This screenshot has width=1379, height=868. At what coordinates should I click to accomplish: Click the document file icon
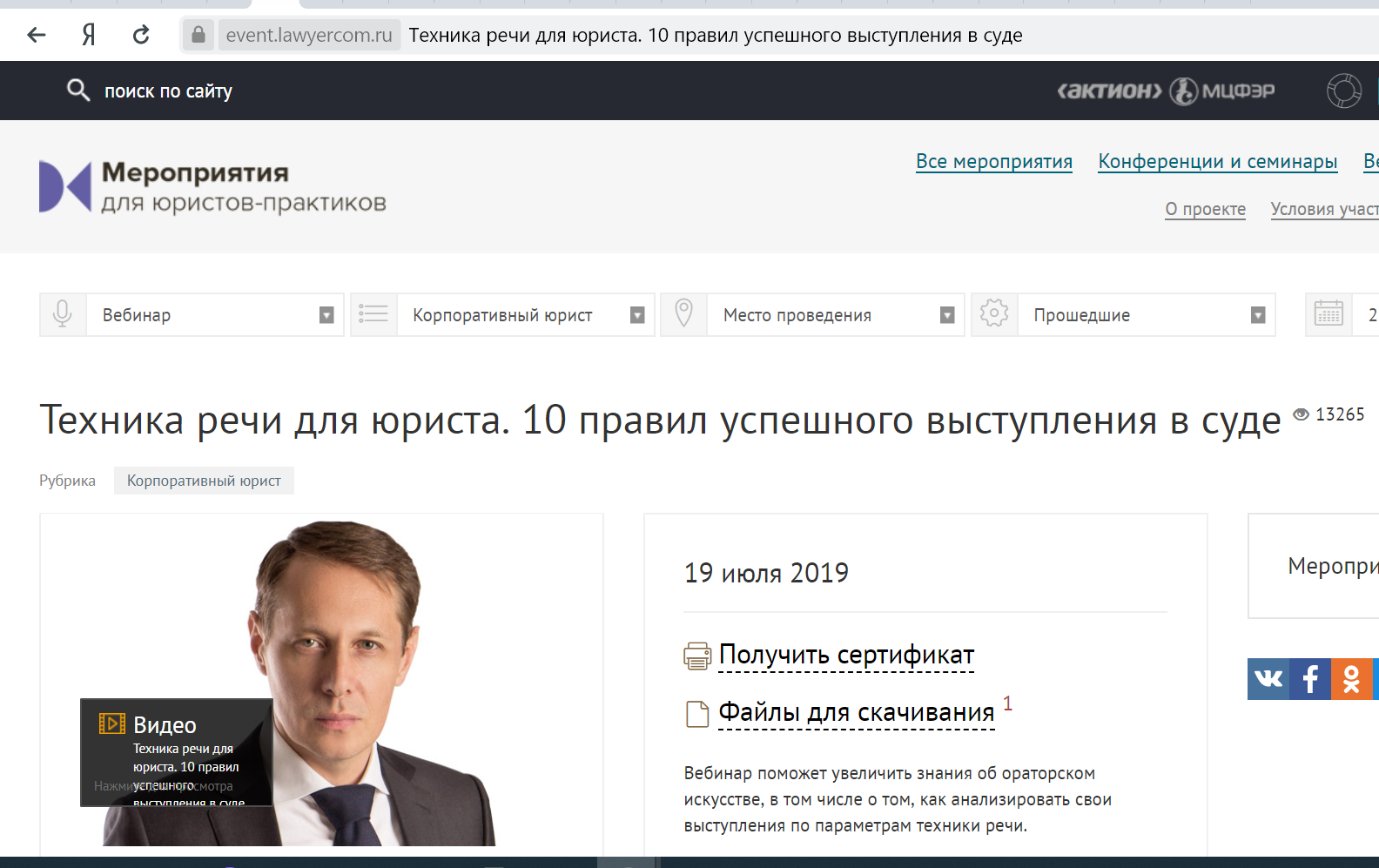[x=697, y=714]
